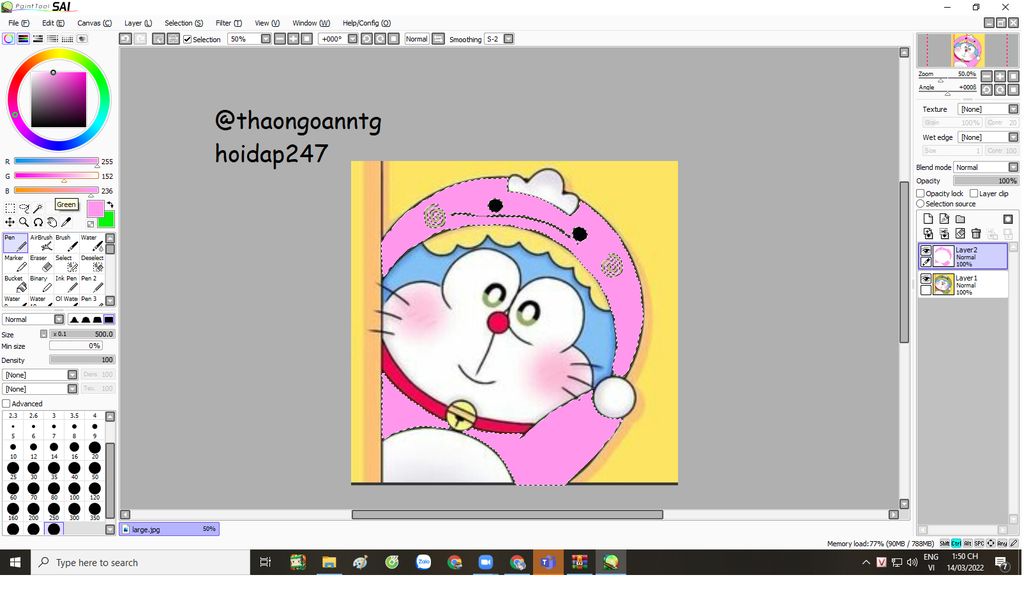Activate the rectangular selection tool
Viewport: 1024px width, 598px height.
tap(10, 208)
